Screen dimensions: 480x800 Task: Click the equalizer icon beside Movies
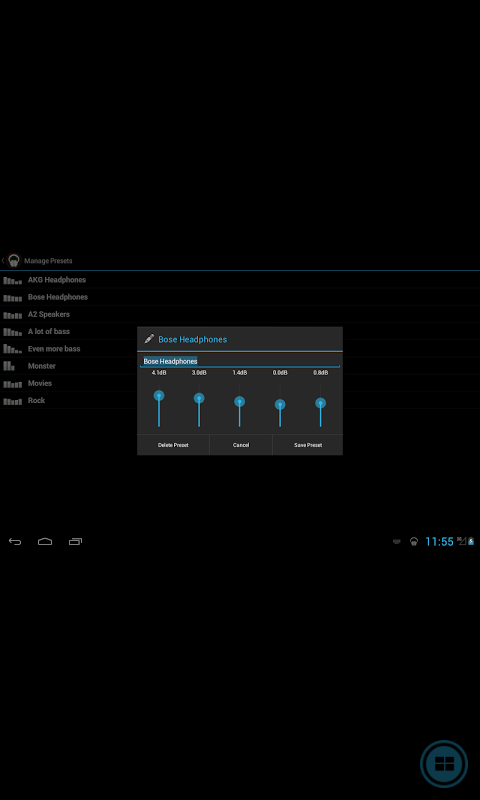(13, 384)
